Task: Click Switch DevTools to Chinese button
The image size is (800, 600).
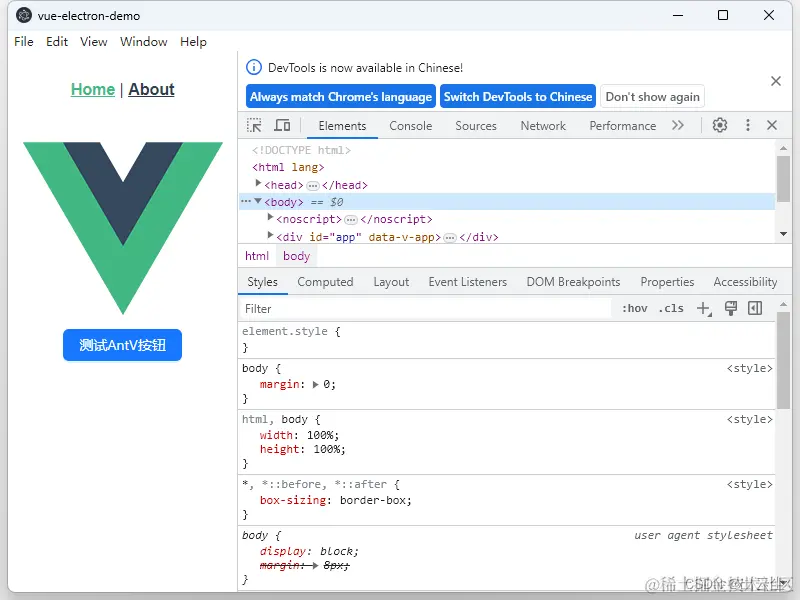Action: (x=518, y=96)
